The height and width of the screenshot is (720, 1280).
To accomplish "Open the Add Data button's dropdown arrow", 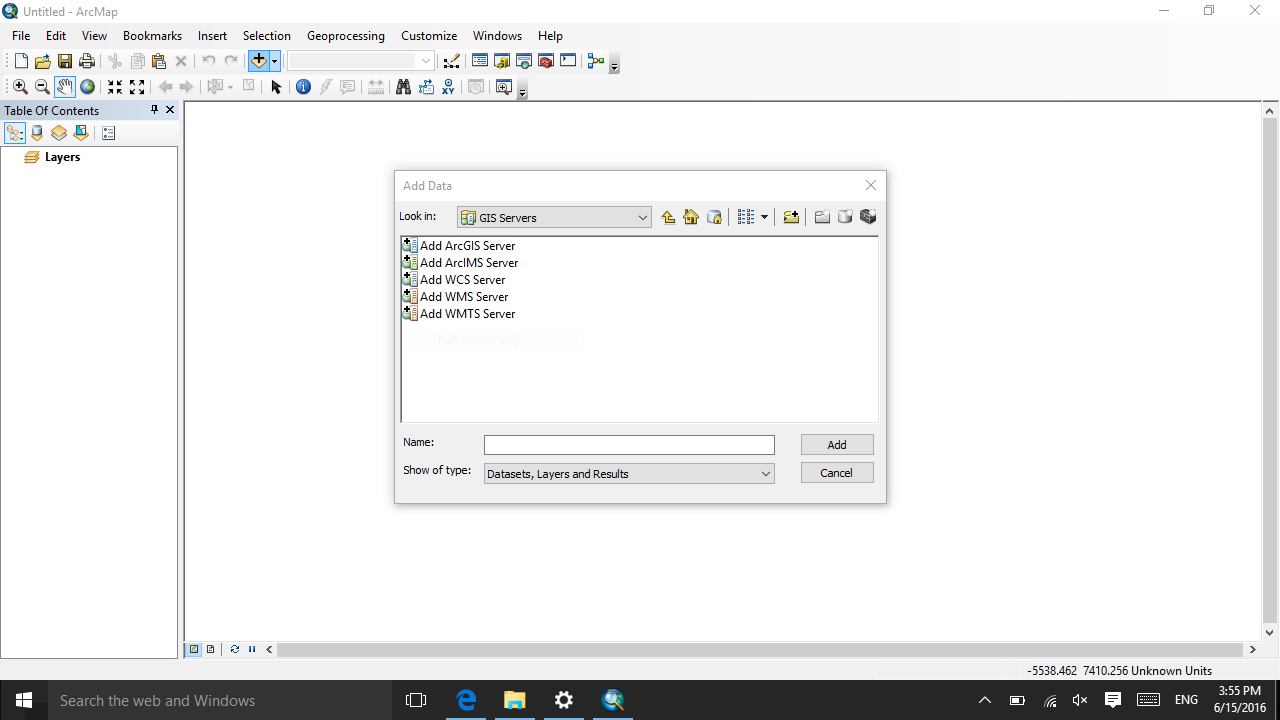I will click(274, 61).
